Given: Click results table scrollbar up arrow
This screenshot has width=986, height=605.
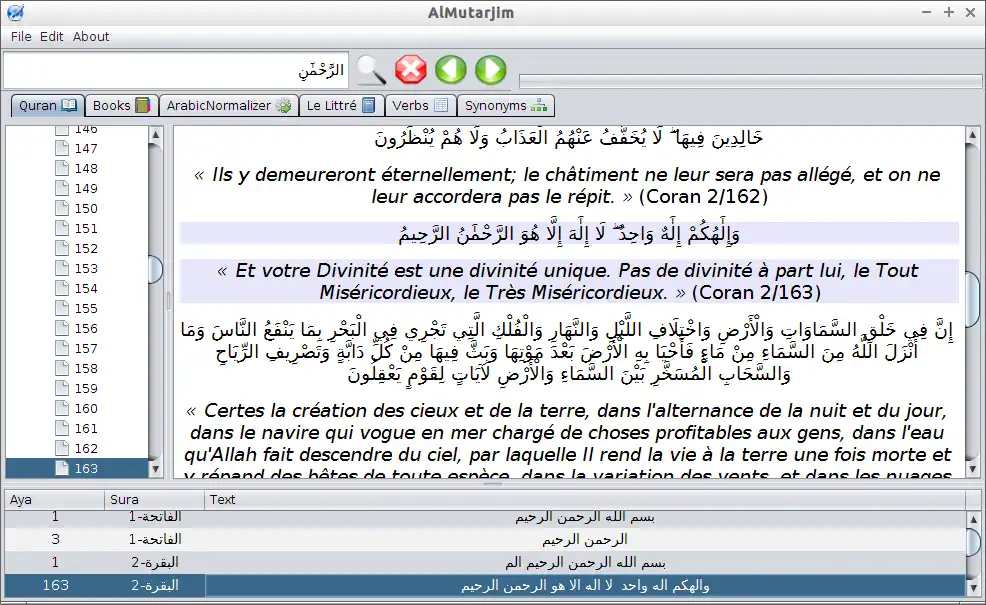Looking at the screenshot, I should tap(973, 519).
